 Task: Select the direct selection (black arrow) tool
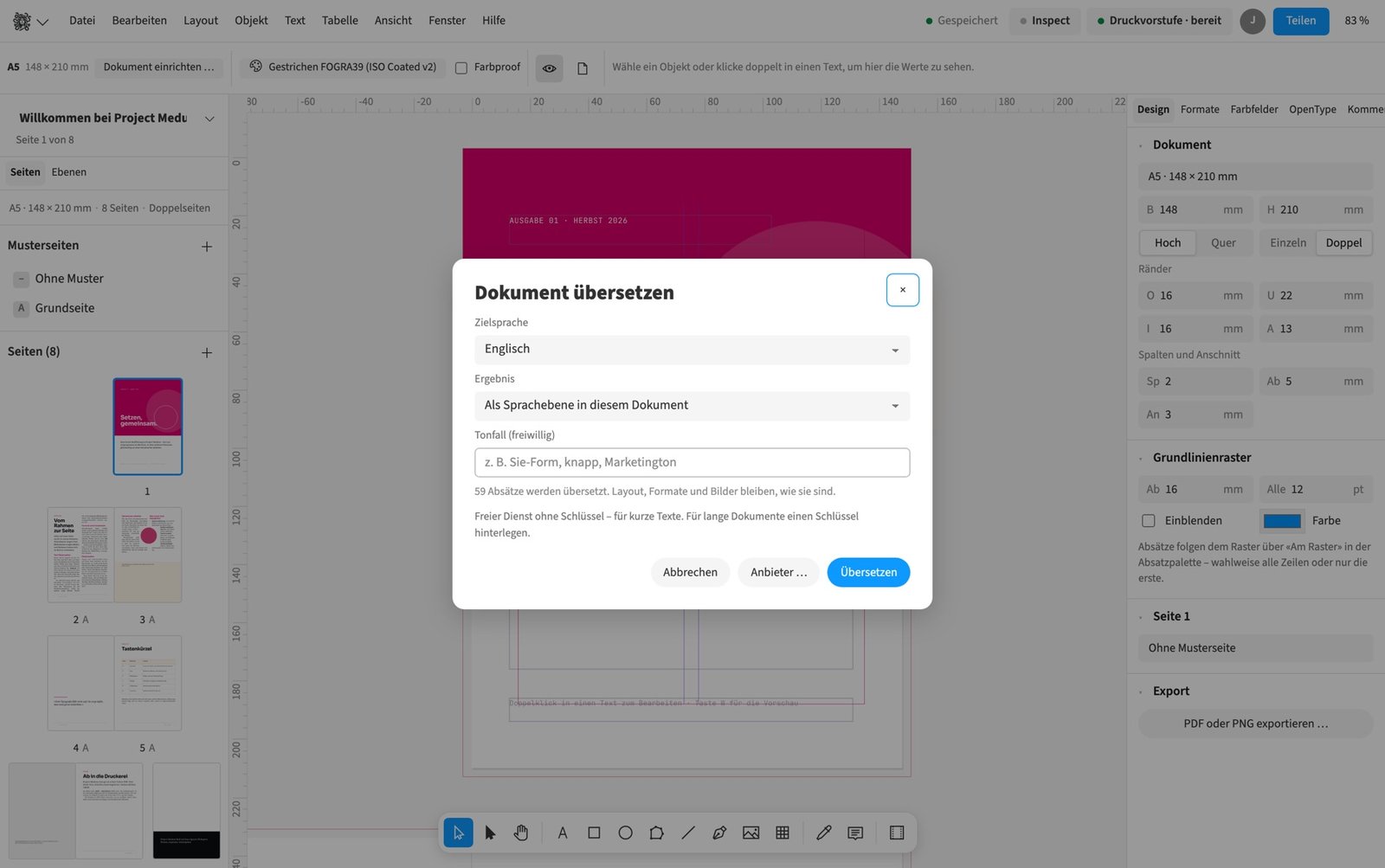click(490, 833)
